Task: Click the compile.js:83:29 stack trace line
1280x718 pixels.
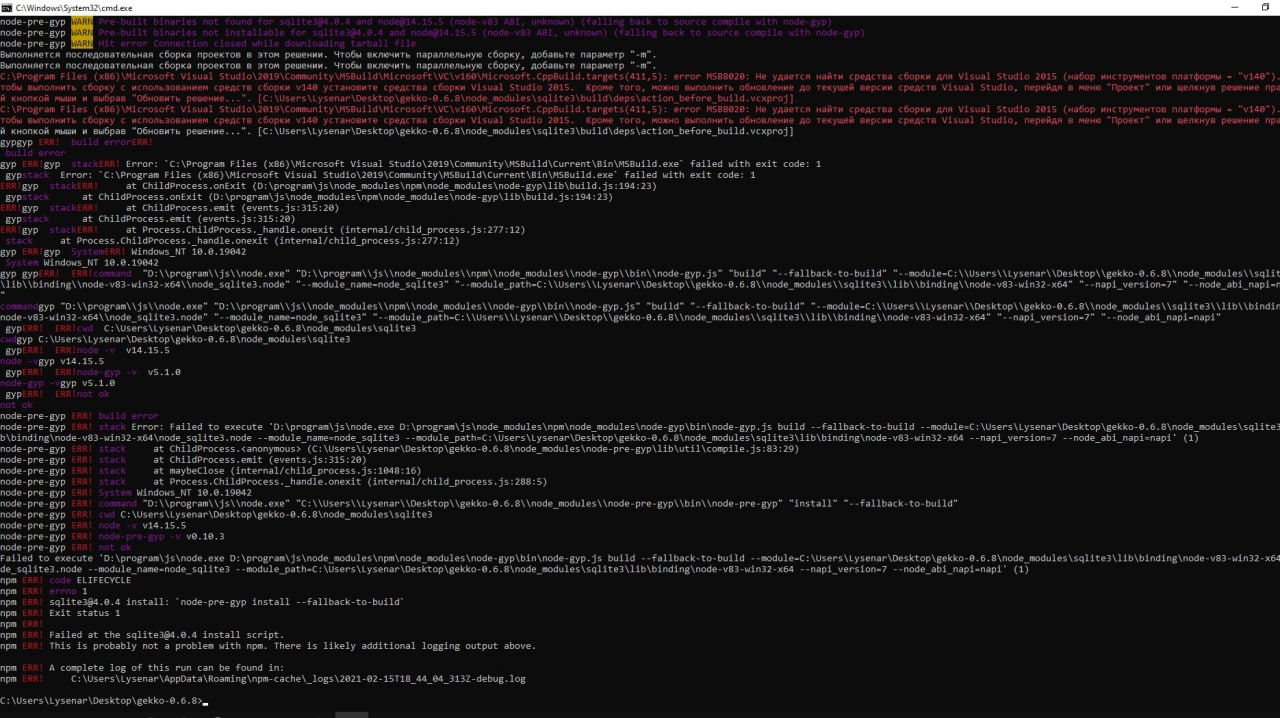Action: 400,449
